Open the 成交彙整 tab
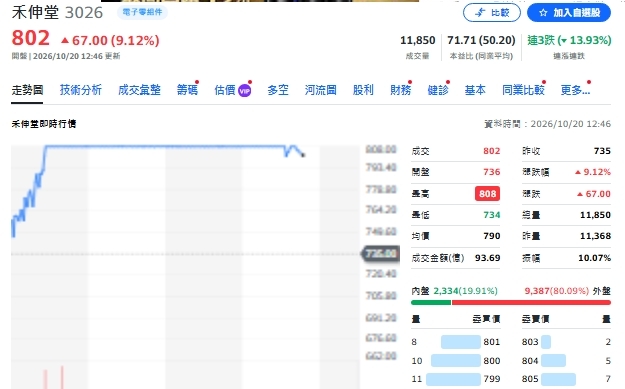Viewport: 625px width, 389px height. 140,90
